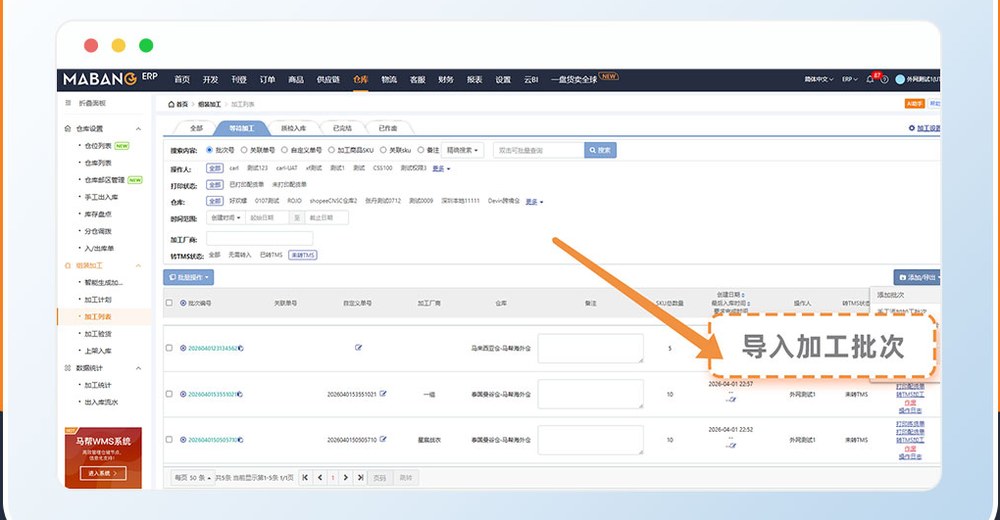The width and height of the screenshot is (1000, 520).
Task: Expand details of batch 2026040153551021
Action: 183,394
